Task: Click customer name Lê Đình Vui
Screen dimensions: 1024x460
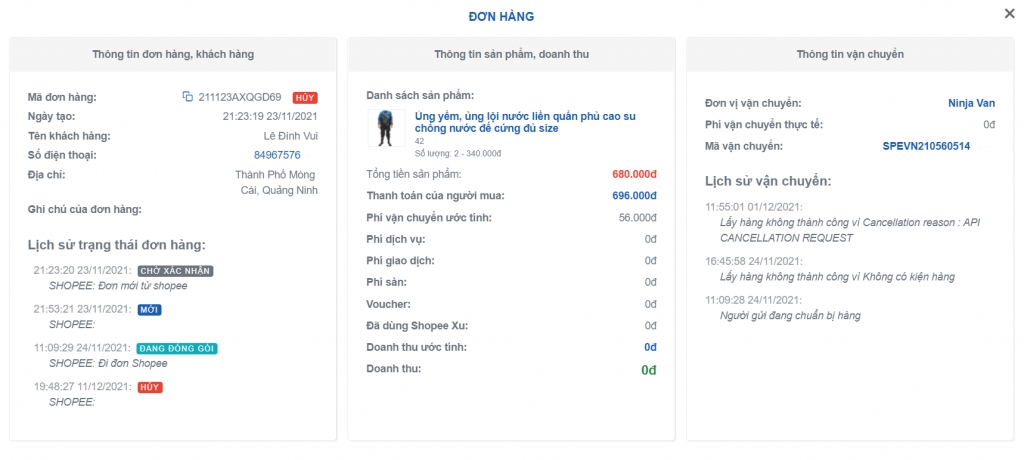Action: 291,136
